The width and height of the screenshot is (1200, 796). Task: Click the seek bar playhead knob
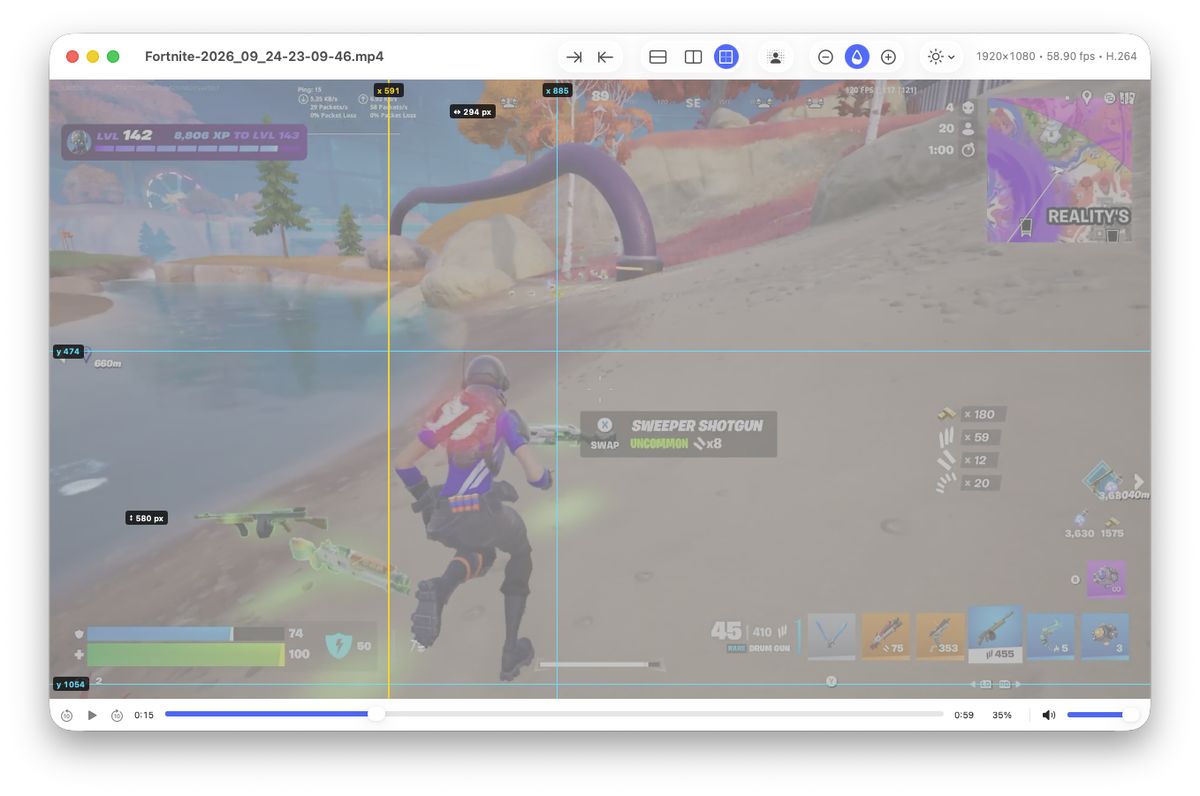376,714
